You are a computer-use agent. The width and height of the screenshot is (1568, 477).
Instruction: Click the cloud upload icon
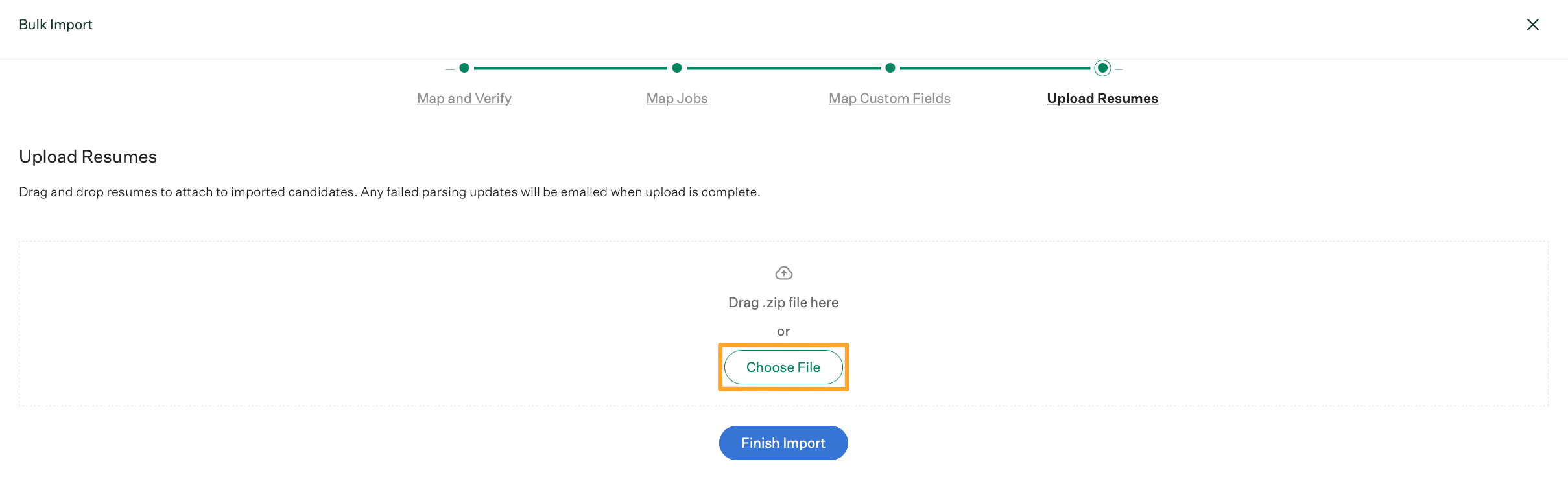point(783,273)
